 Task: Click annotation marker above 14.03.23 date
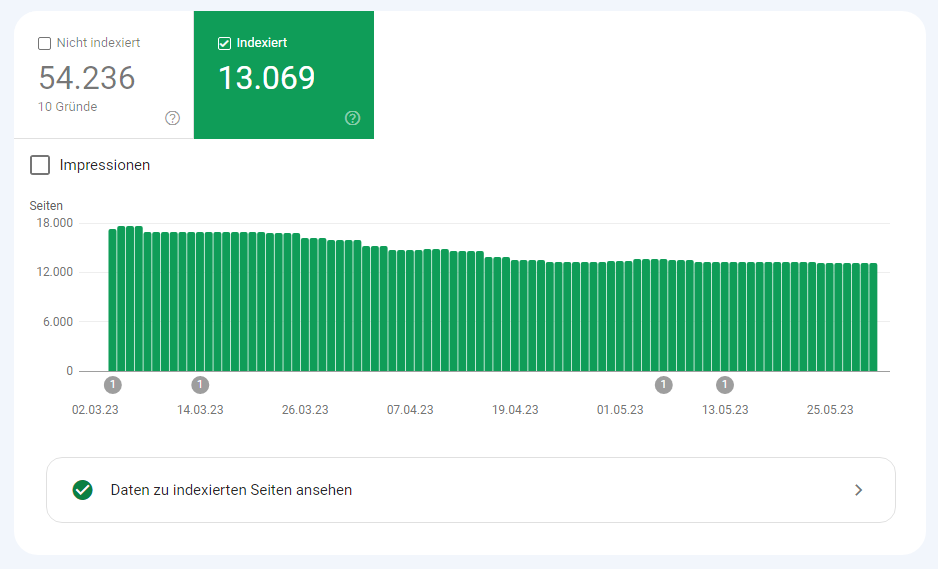[x=200, y=385]
